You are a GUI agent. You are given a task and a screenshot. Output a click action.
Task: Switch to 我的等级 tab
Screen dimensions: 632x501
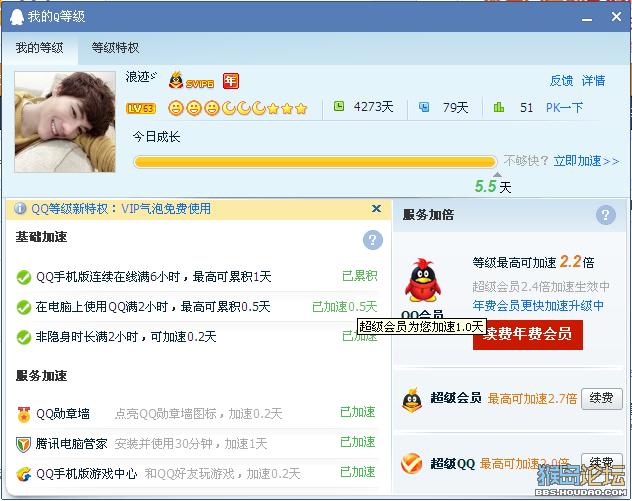pos(40,48)
